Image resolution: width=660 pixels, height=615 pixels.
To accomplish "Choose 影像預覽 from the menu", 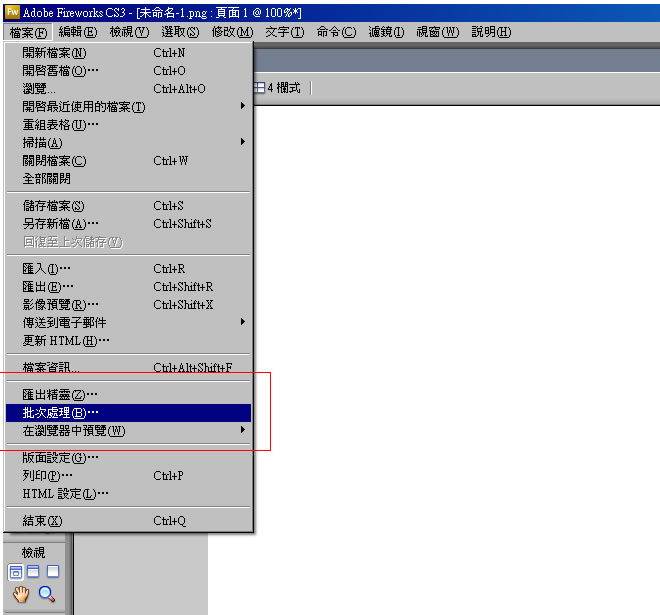I will tap(61, 304).
